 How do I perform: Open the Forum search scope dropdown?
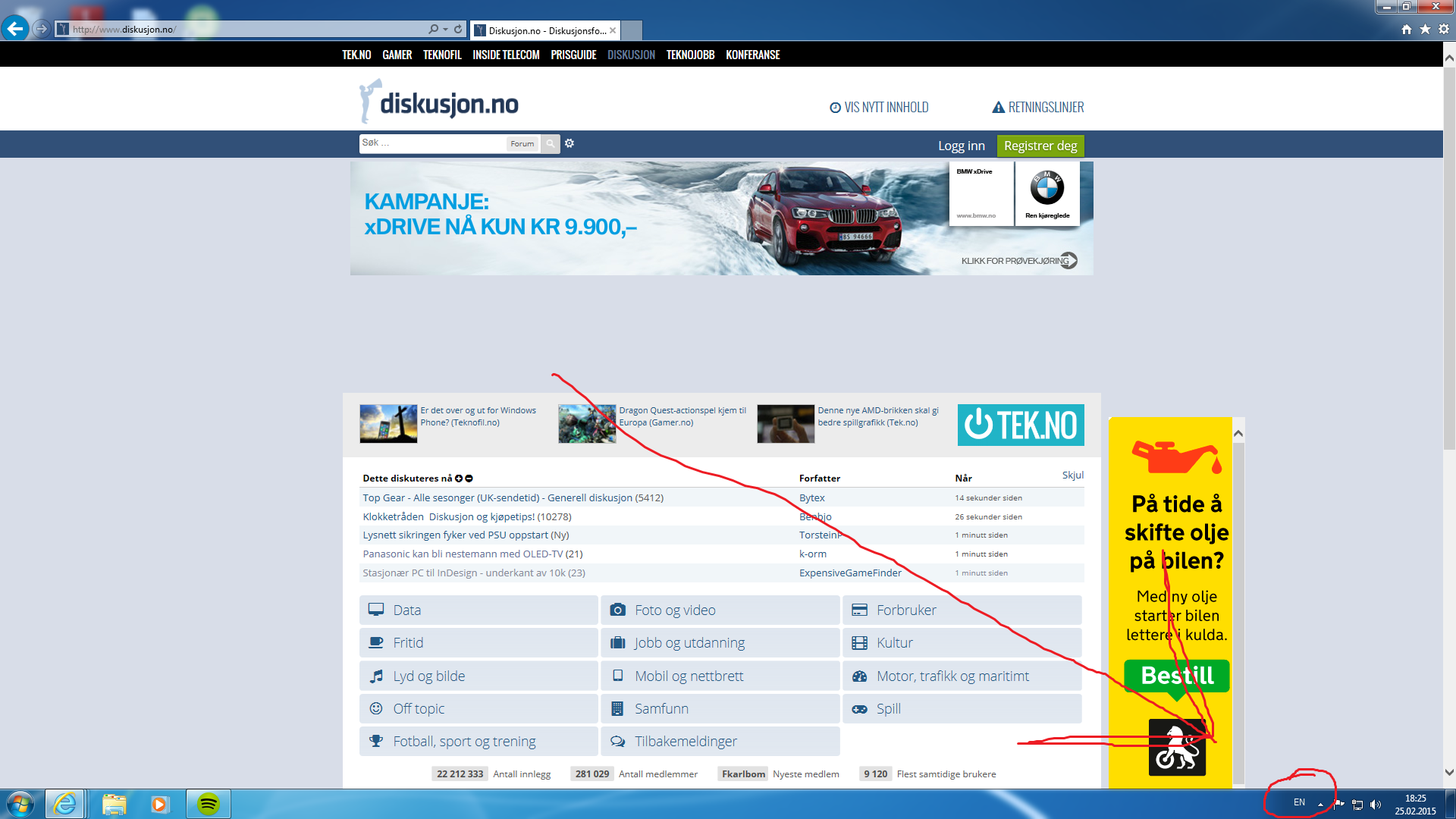(x=522, y=143)
